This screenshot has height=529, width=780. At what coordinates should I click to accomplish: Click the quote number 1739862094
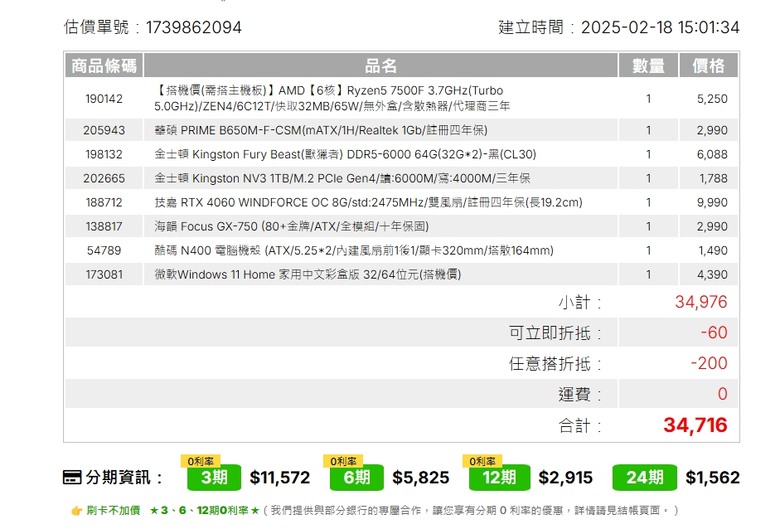click(x=194, y=27)
